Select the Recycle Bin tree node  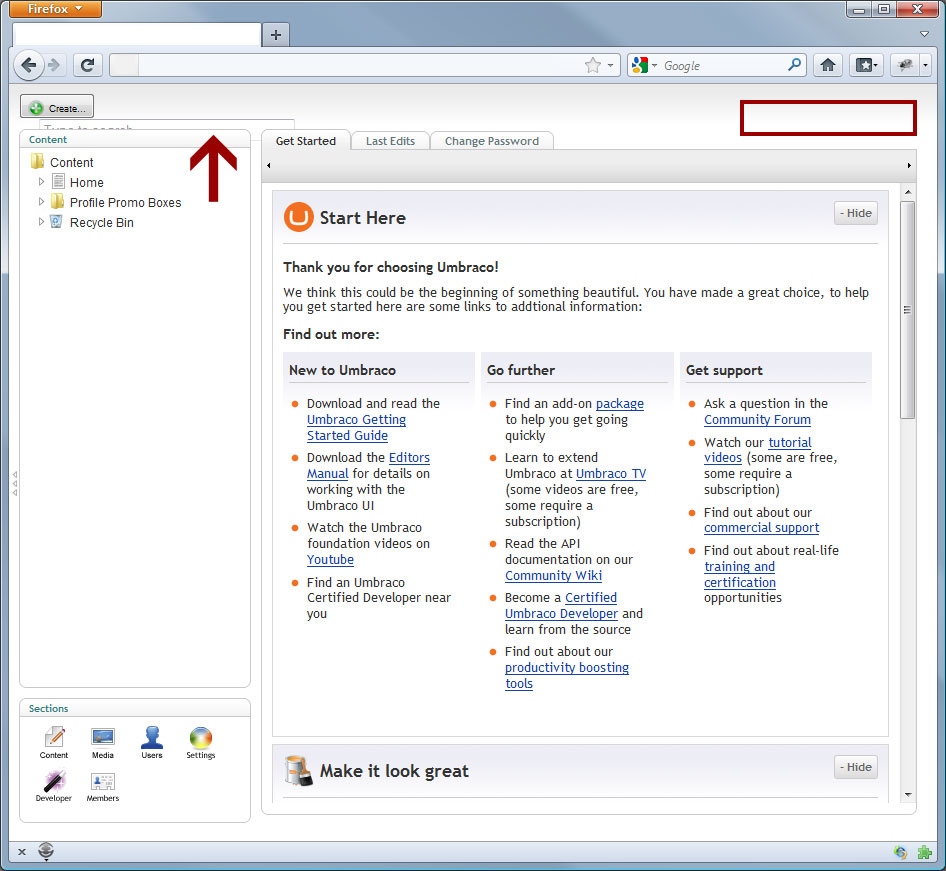(x=101, y=223)
